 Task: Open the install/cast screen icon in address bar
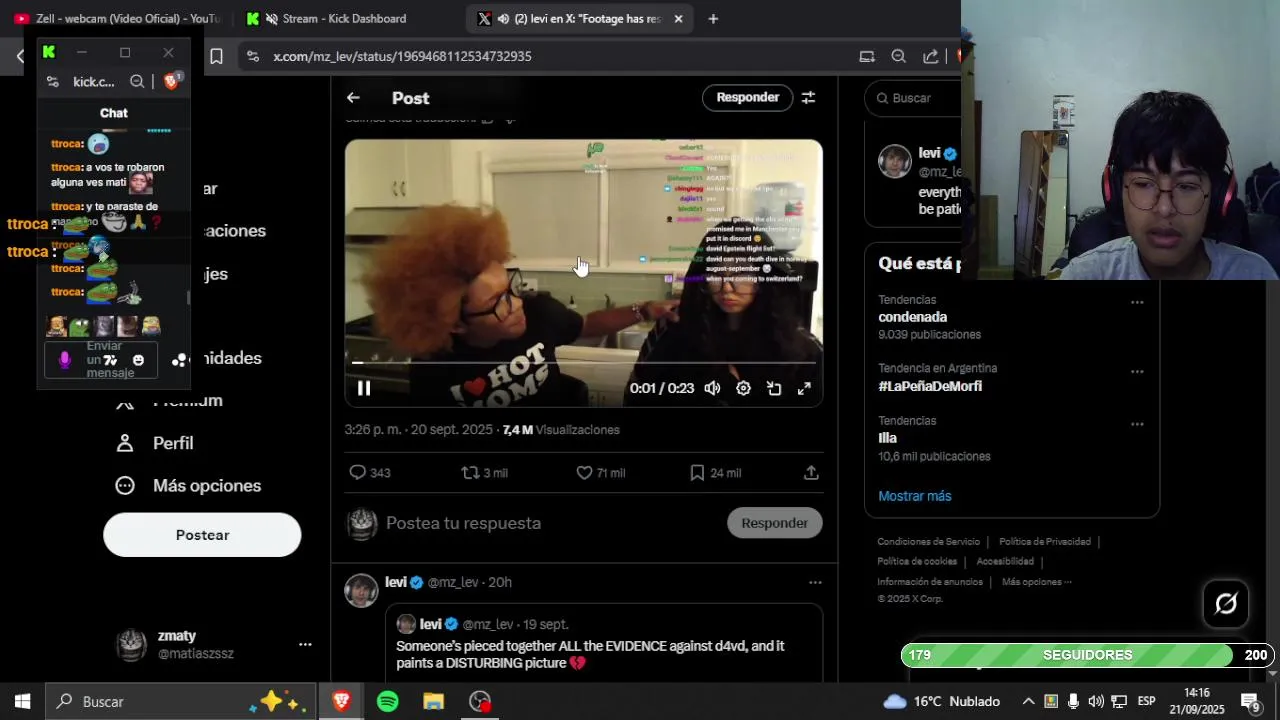867,56
